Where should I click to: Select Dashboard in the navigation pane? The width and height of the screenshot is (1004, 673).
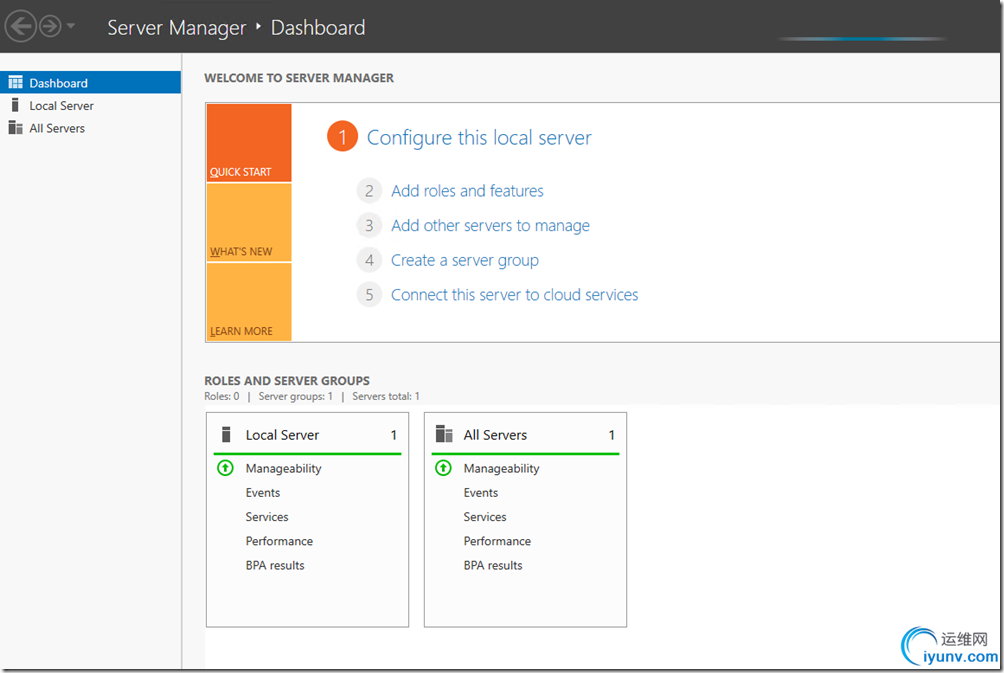(90, 83)
